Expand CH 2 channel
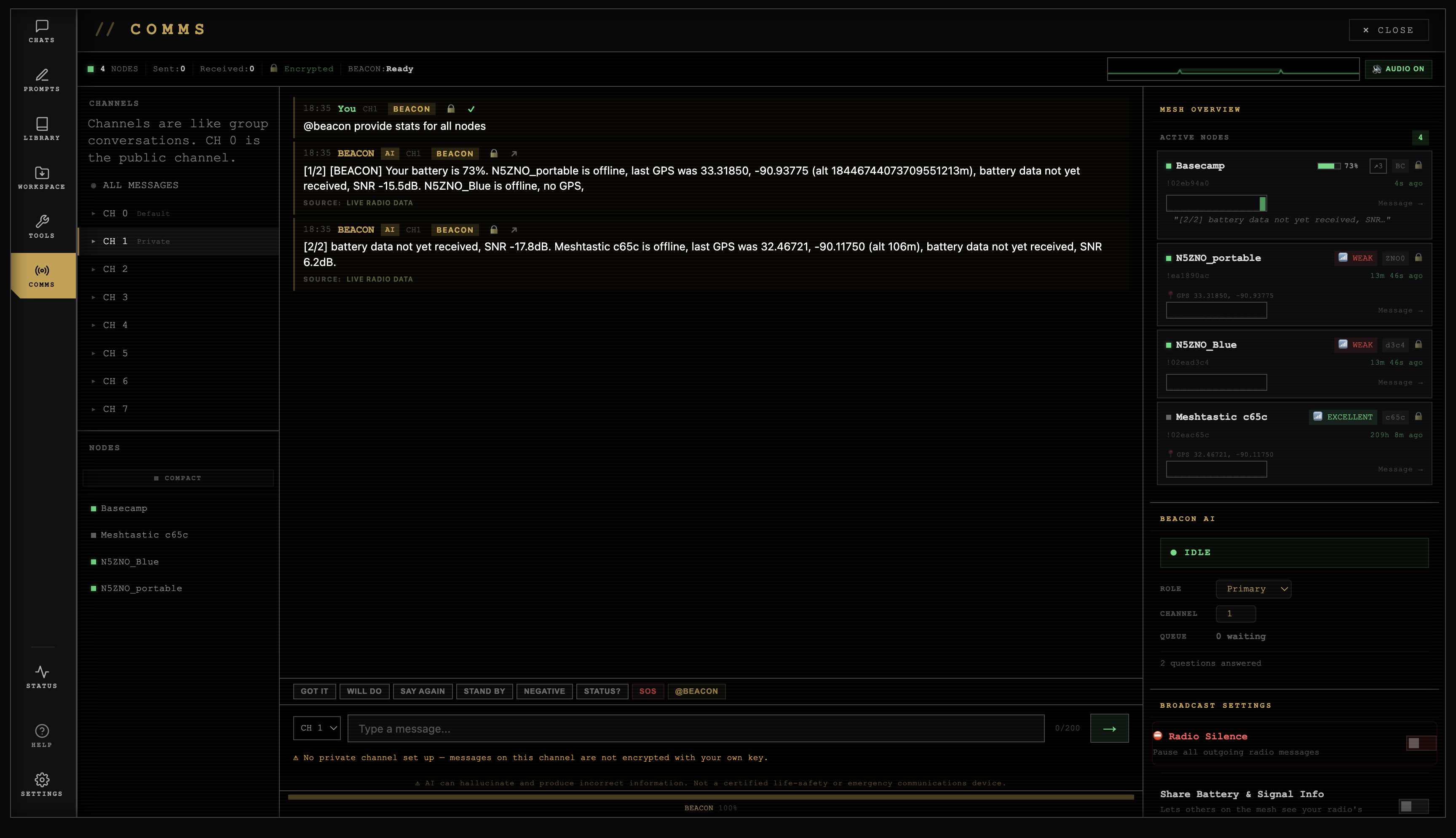The width and height of the screenshot is (1456, 838). pyautogui.click(x=178, y=269)
